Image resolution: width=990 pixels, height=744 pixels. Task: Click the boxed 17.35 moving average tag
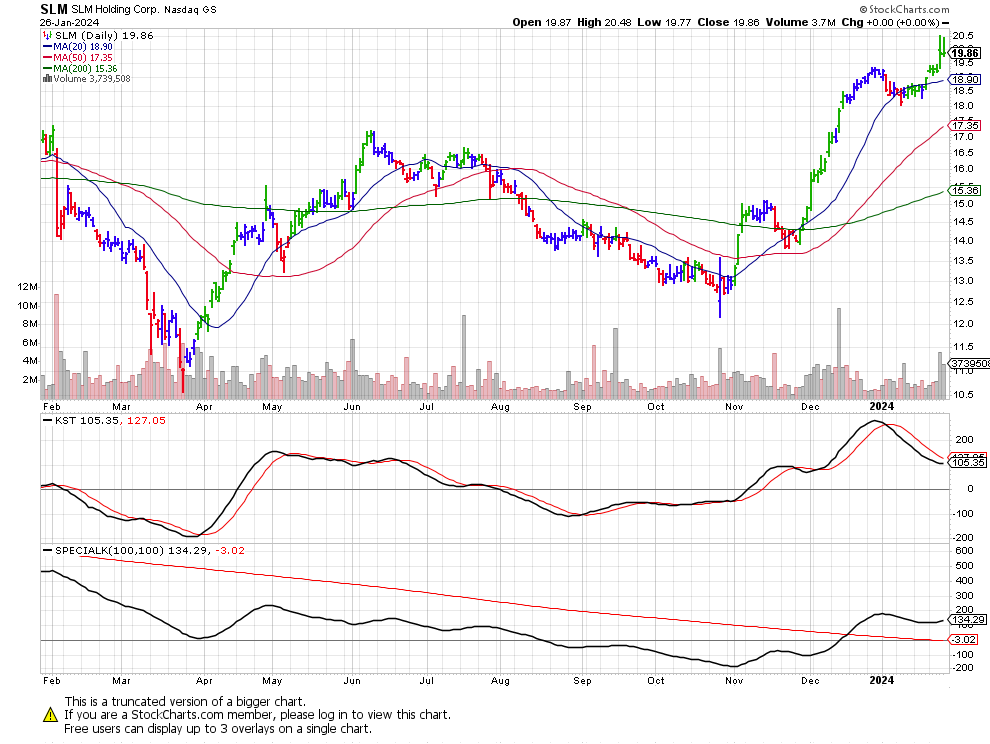965,126
